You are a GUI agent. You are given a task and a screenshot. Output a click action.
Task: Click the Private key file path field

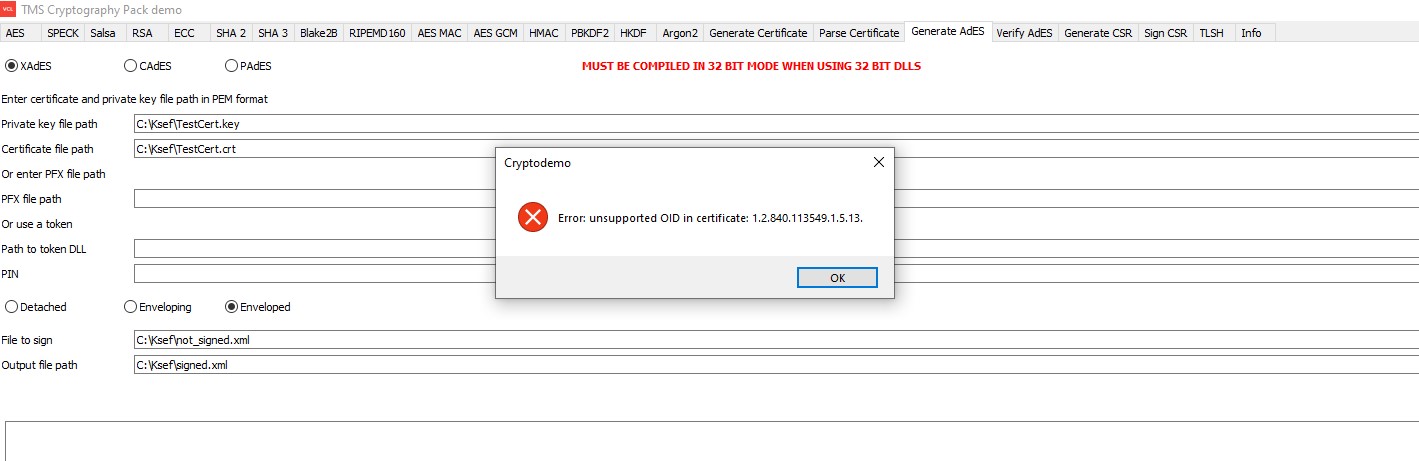[x=310, y=124]
